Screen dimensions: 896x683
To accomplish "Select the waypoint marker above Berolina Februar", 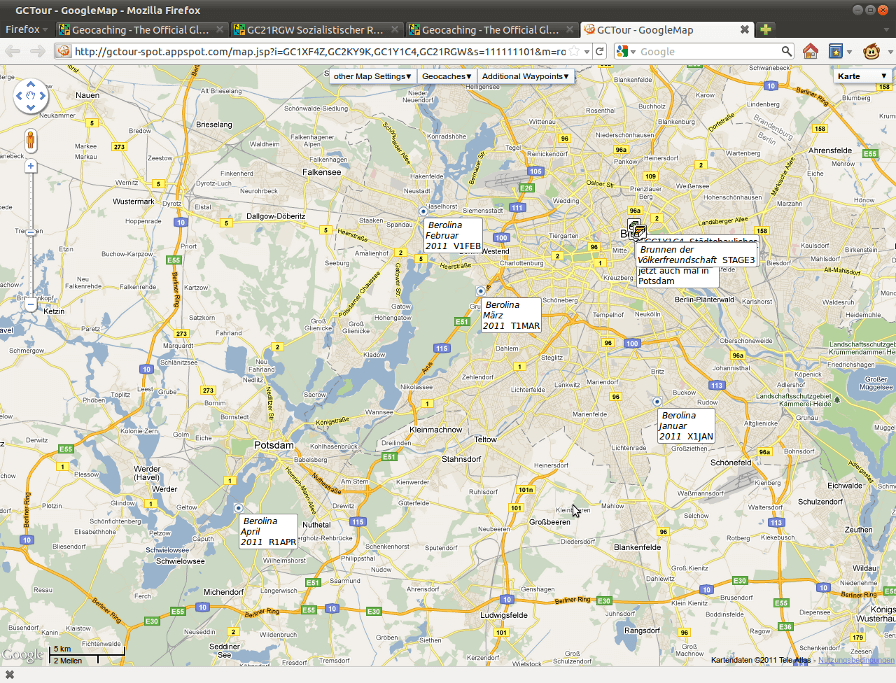I will point(423,211).
